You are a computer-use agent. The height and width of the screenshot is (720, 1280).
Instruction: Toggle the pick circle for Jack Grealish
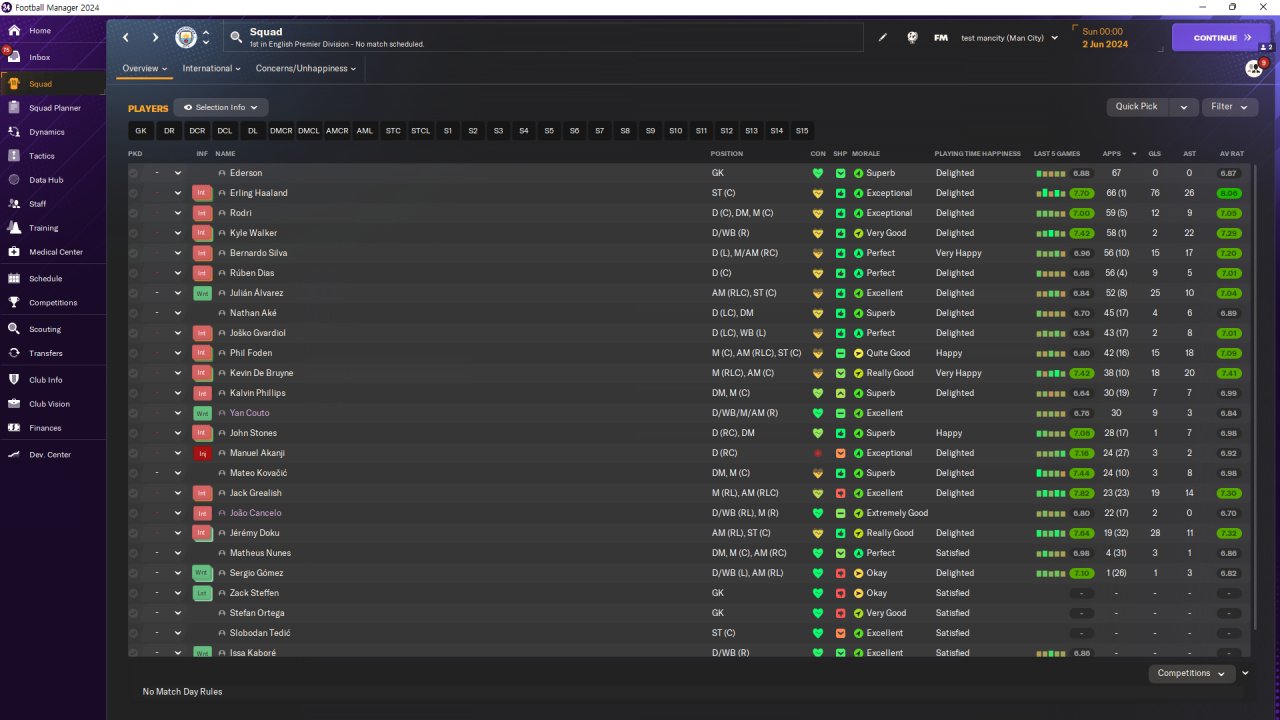tap(134, 493)
